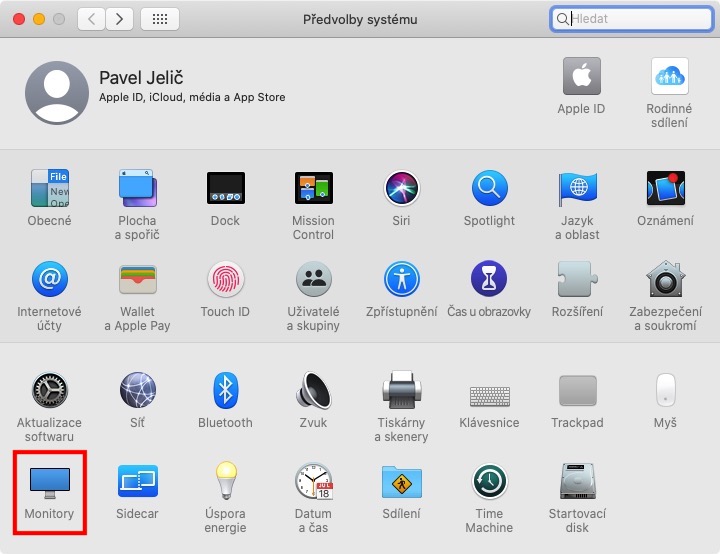
Task: Show all preferences grid button
Action: coord(160,19)
